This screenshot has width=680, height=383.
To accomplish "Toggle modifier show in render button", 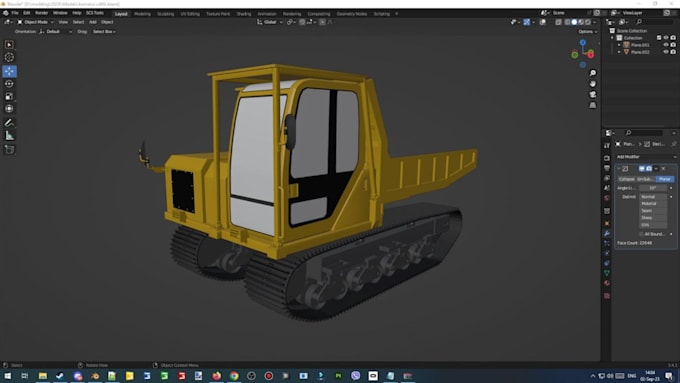I will click(649, 168).
